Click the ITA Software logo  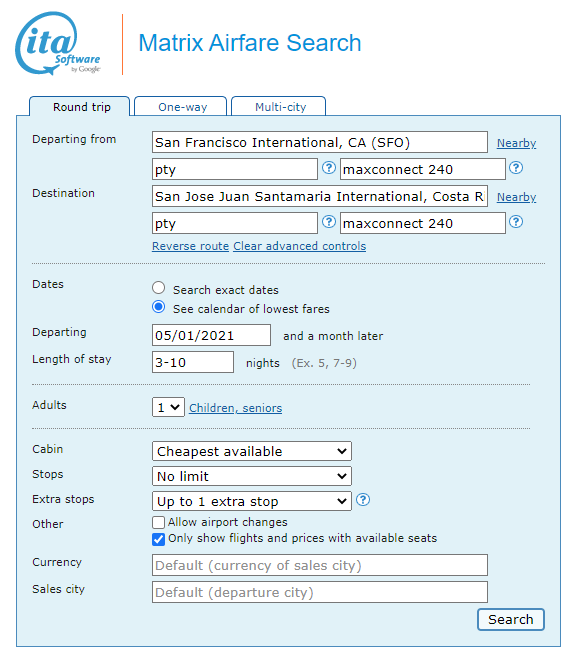(58, 43)
